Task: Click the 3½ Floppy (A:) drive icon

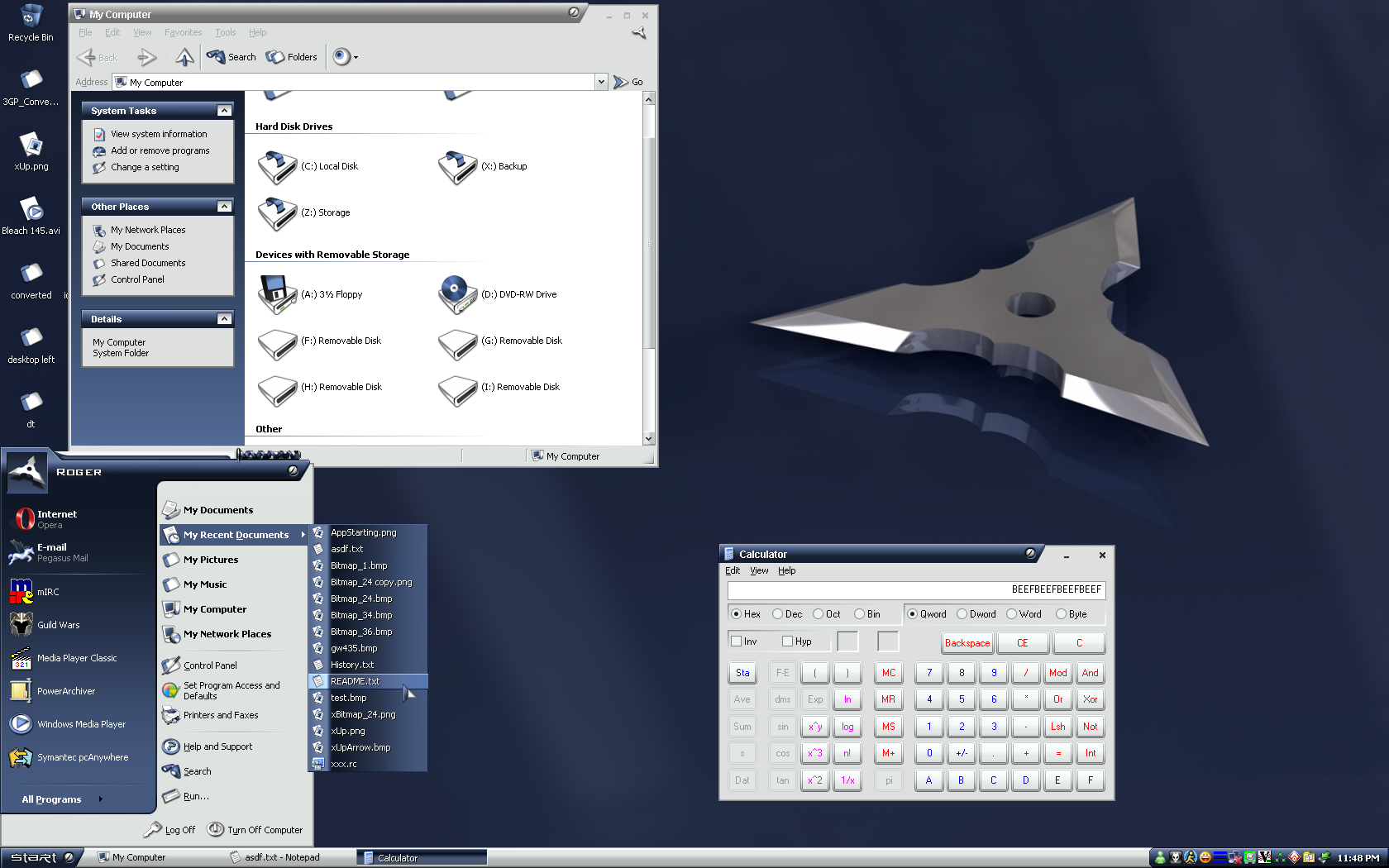Action: pos(277,295)
